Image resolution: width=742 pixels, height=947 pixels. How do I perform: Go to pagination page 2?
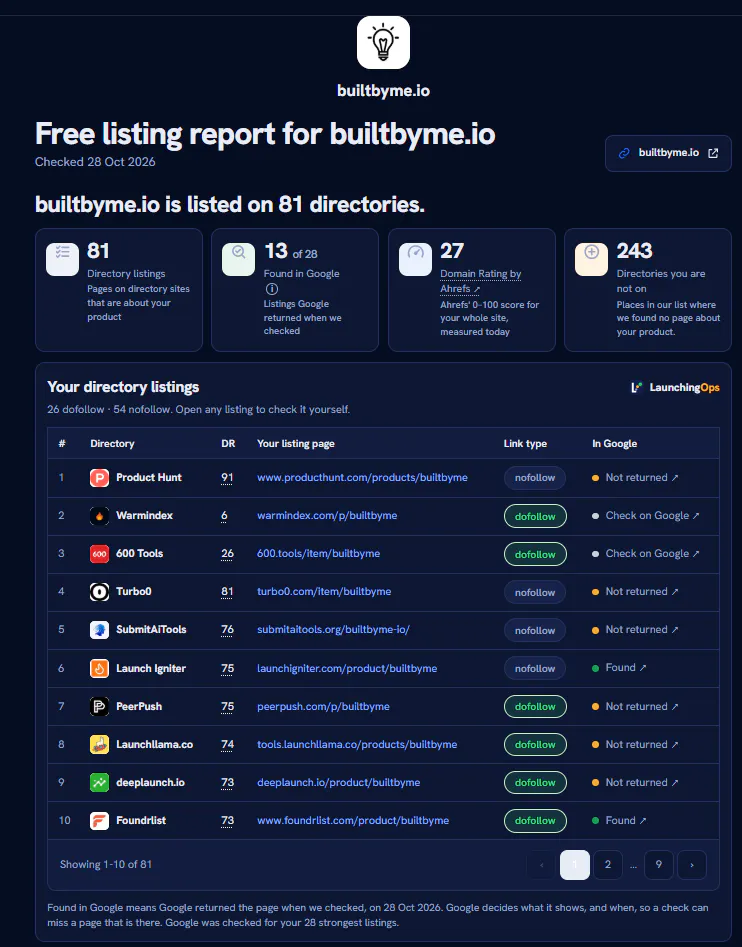pyautogui.click(x=608, y=864)
